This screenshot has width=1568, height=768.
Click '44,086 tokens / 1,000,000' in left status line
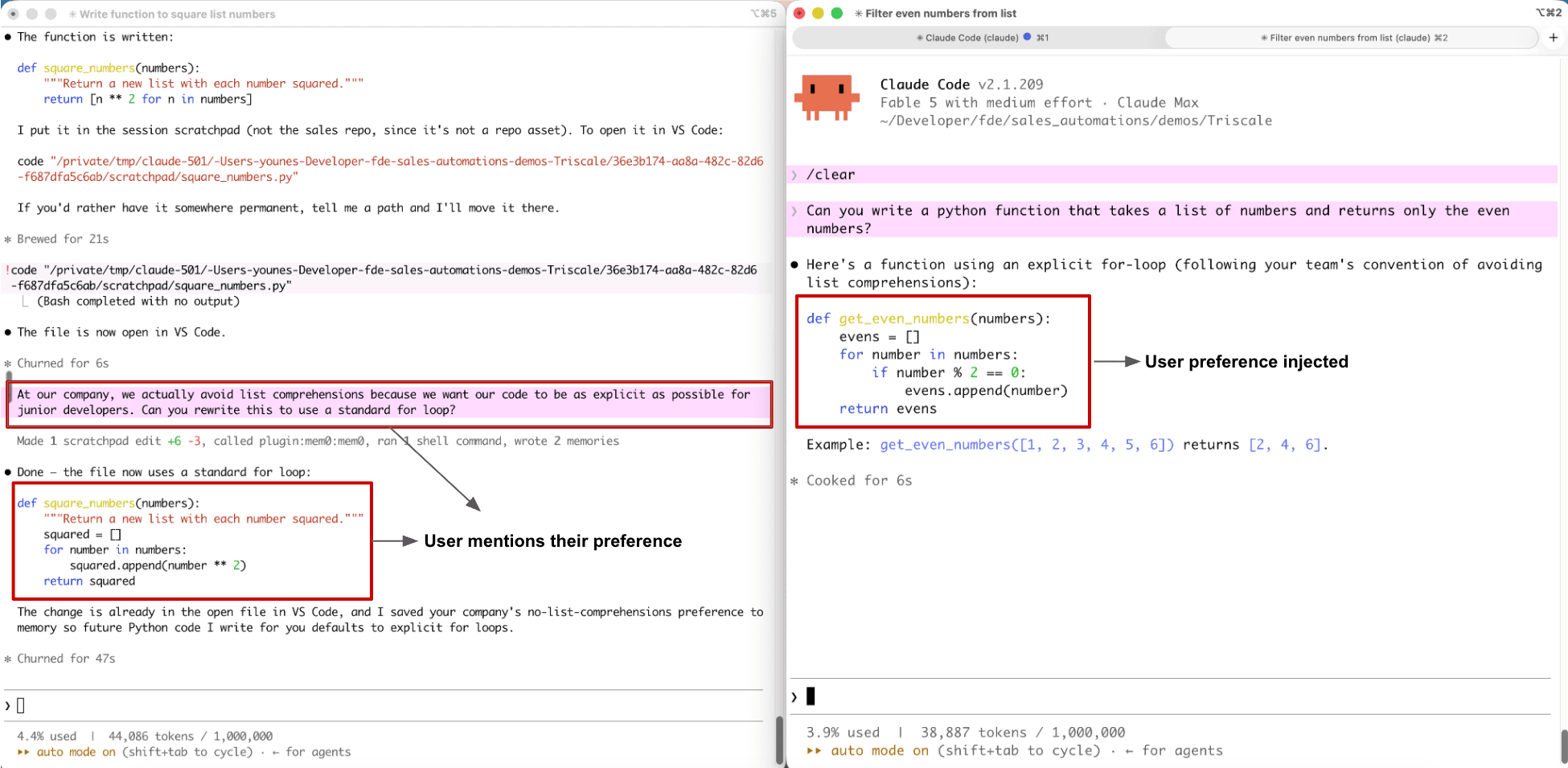click(x=191, y=736)
